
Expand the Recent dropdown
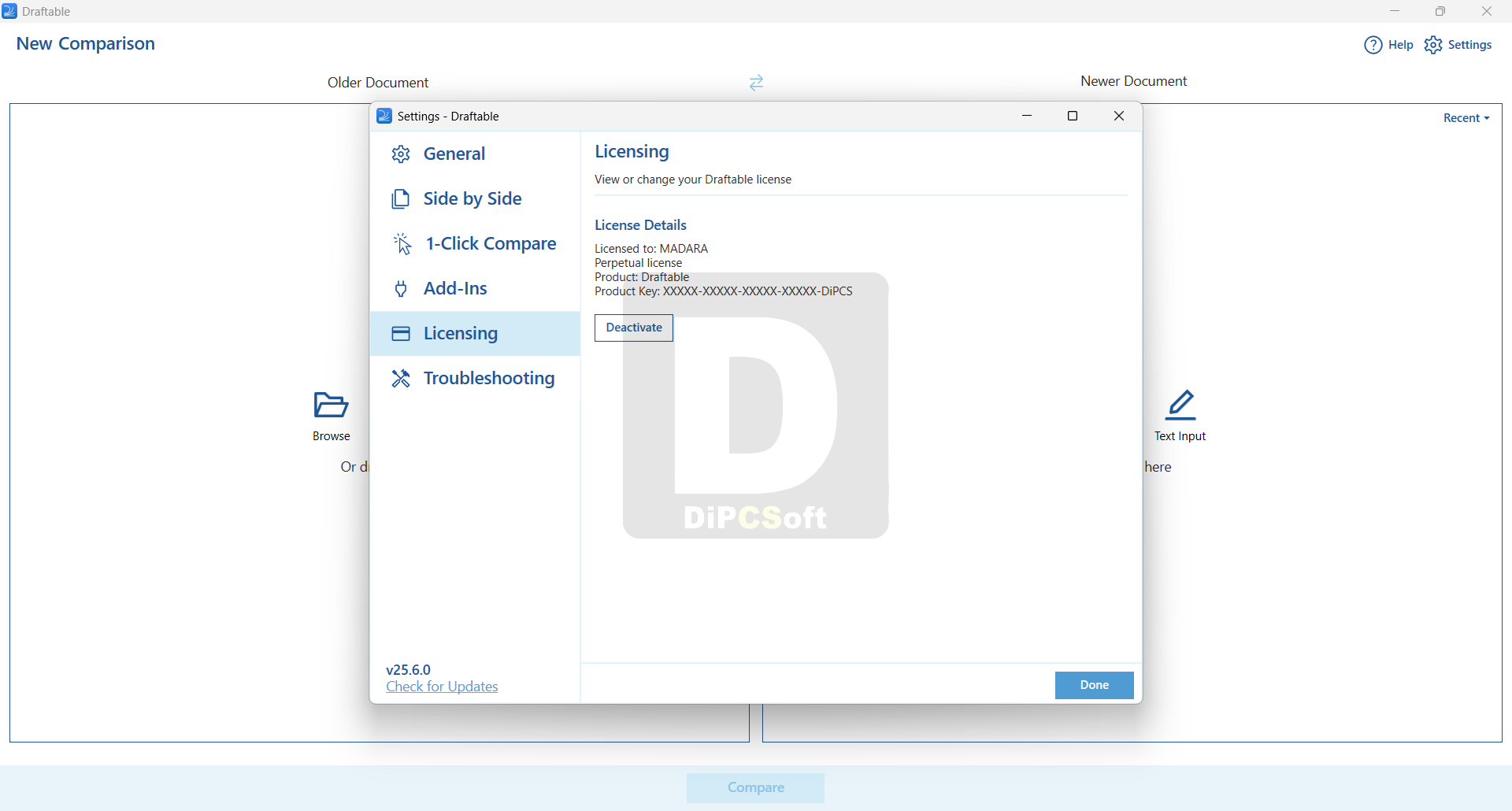(1466, 118)
